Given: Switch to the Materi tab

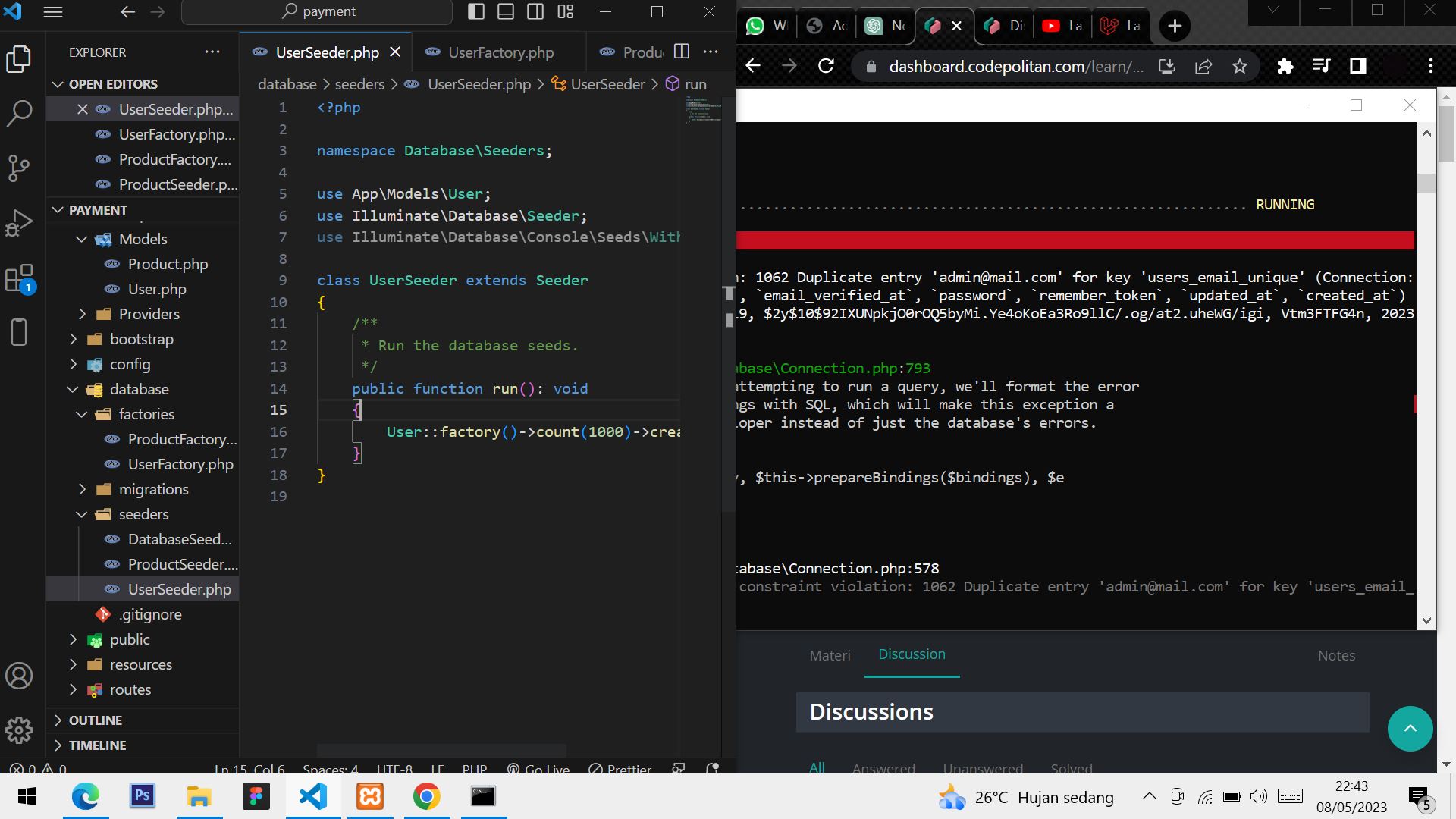Looking at the screenshot, I should point(830,655).
